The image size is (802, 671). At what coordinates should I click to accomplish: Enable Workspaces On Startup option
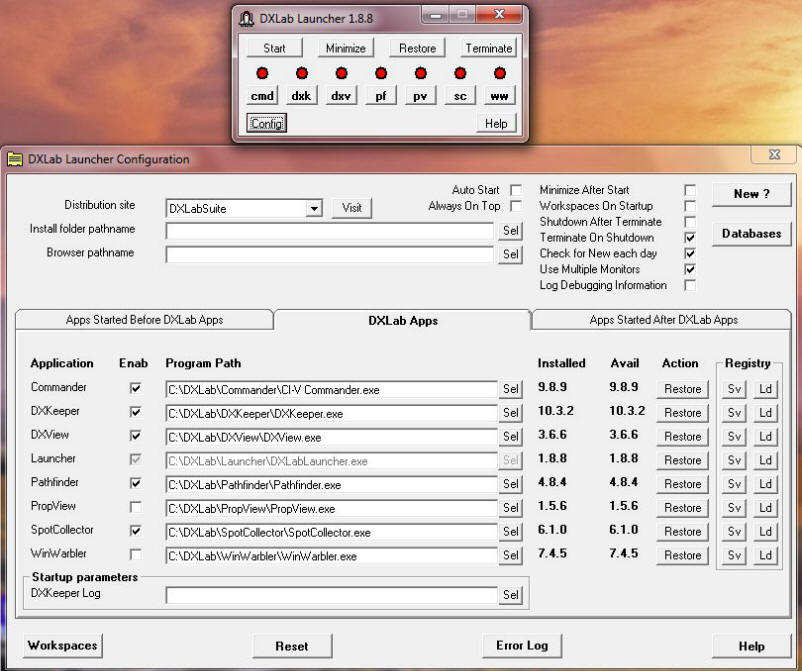pyautogui.click(x=690, y=206)
